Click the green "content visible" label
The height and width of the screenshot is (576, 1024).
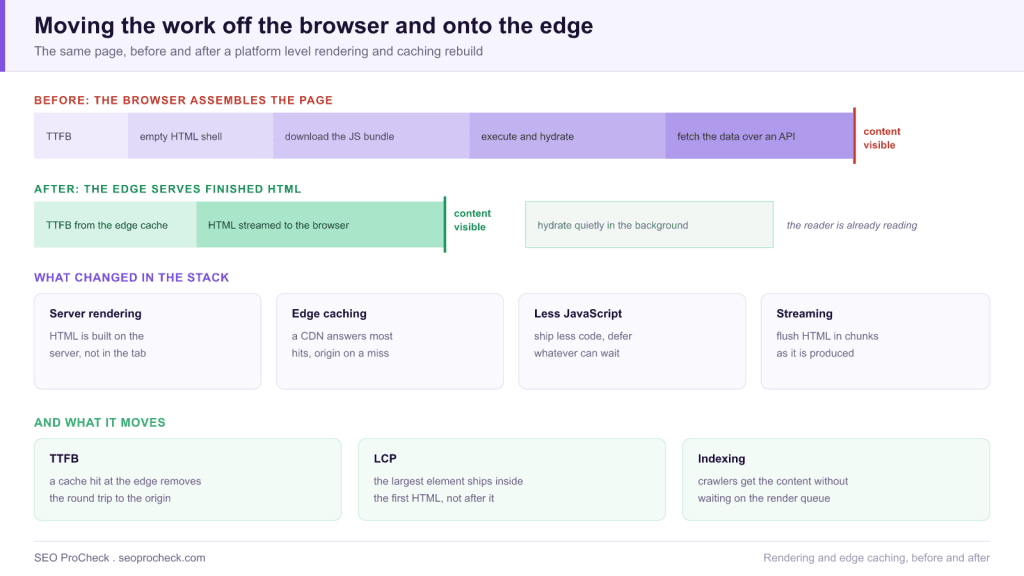472,220
